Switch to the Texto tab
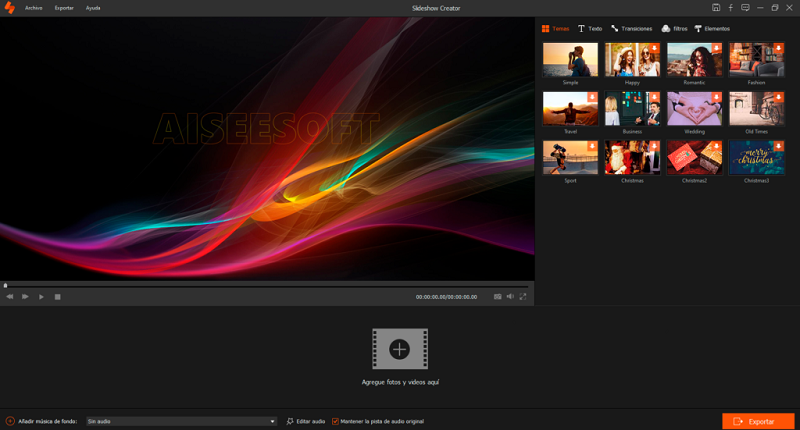Image resolution: width=800 pixels, height=430 pixels. coord(590,29)
